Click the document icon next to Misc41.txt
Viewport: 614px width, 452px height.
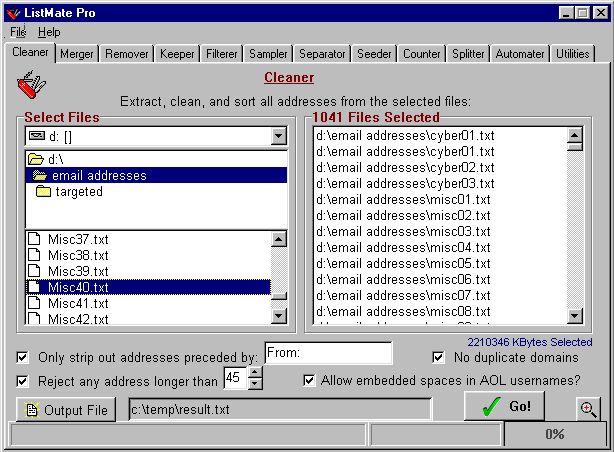click(34, 303)
